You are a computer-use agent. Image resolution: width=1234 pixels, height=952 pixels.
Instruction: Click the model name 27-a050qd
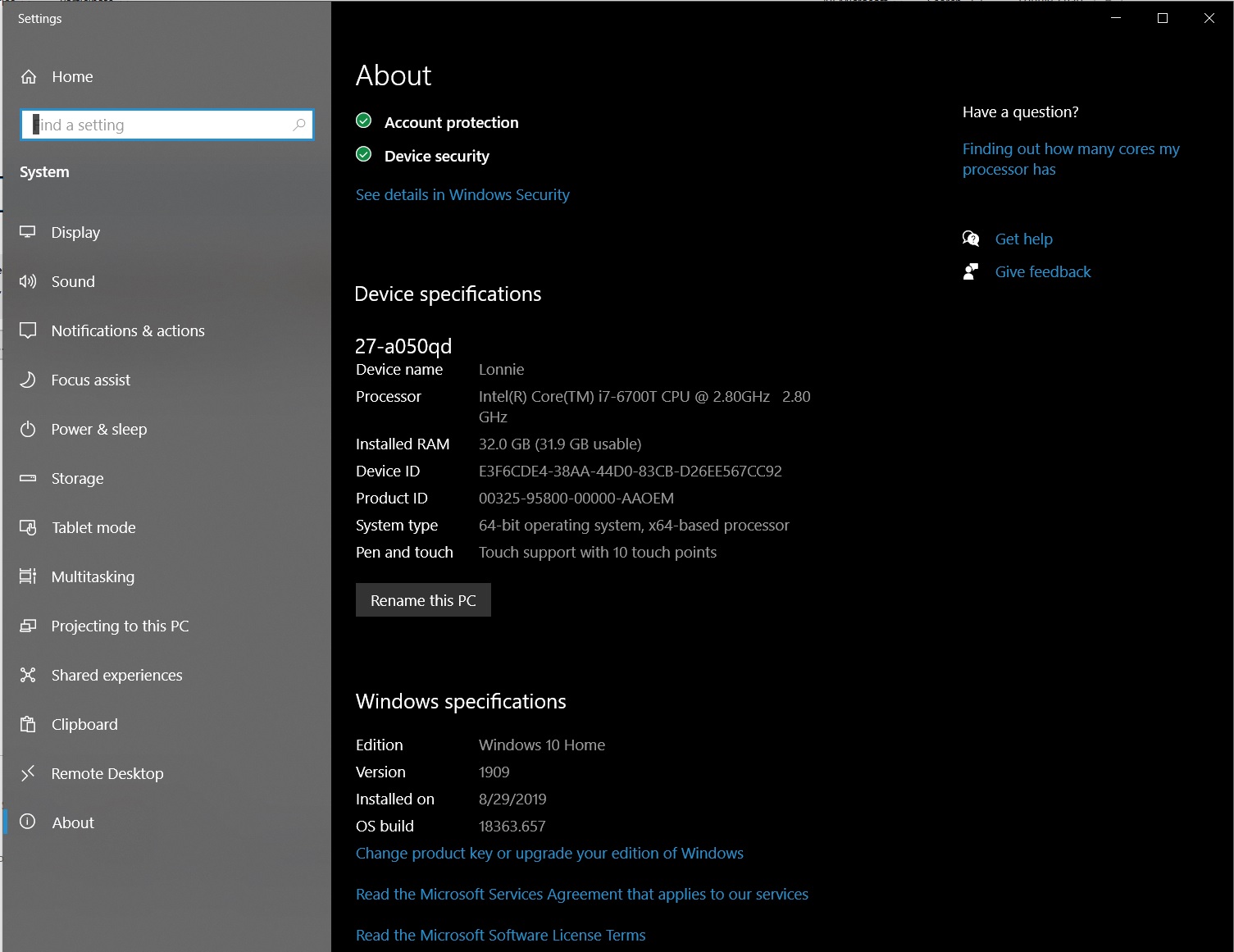[403, 346]
